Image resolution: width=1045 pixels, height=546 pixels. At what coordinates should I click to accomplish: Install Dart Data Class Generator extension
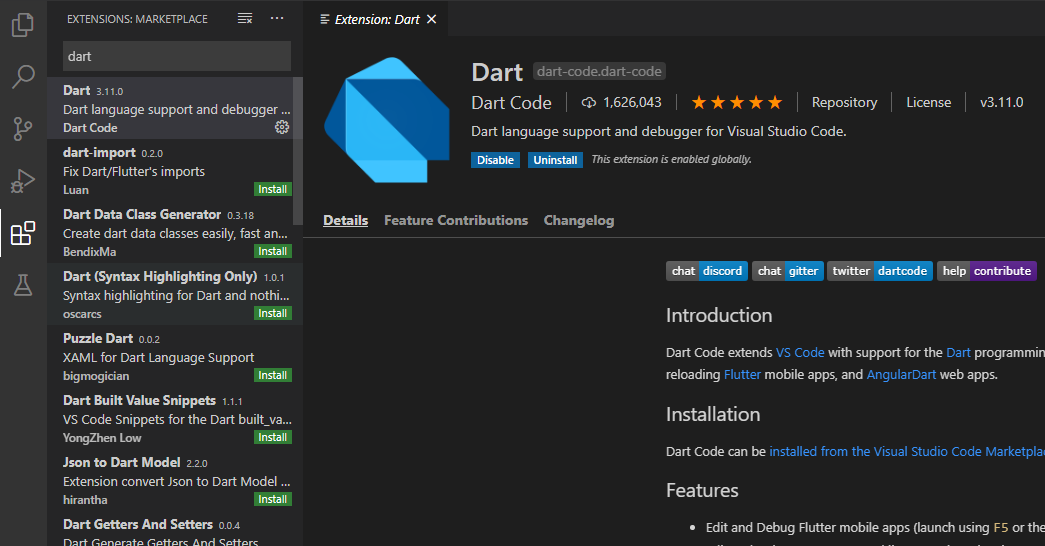(x=273, y=251)
